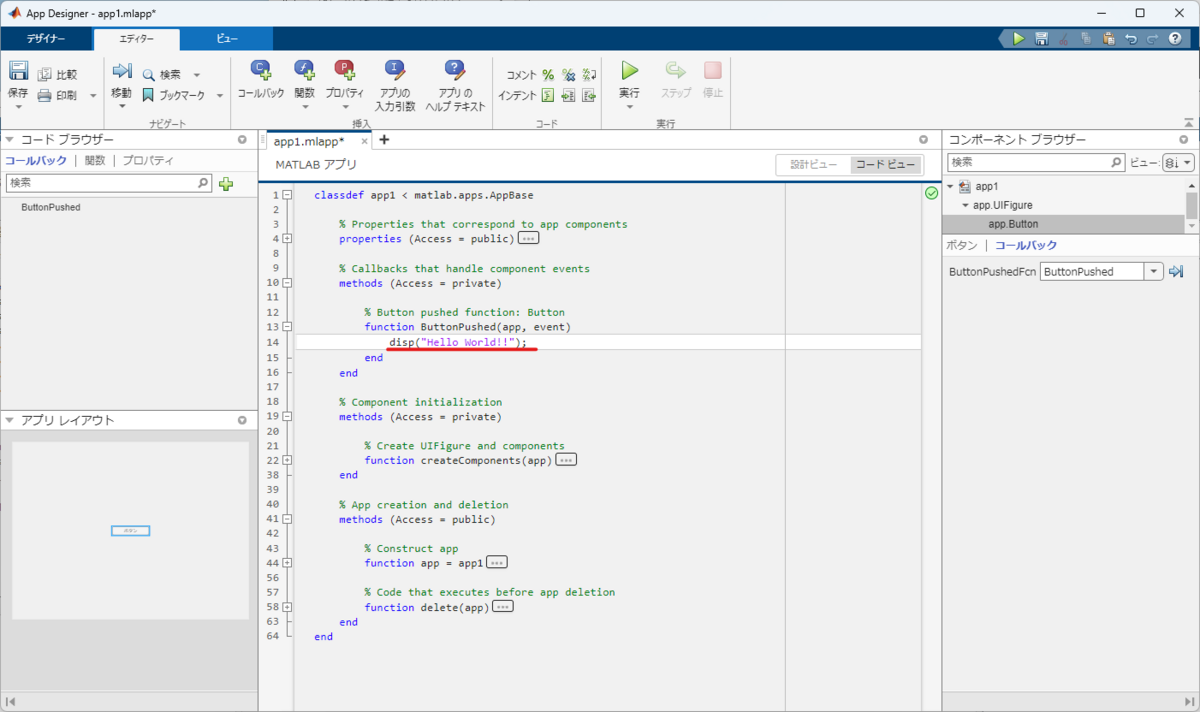This screenshot has height=712, width=1200.
Task: Click the App Help Text icon
Action: tap(455, 71)
